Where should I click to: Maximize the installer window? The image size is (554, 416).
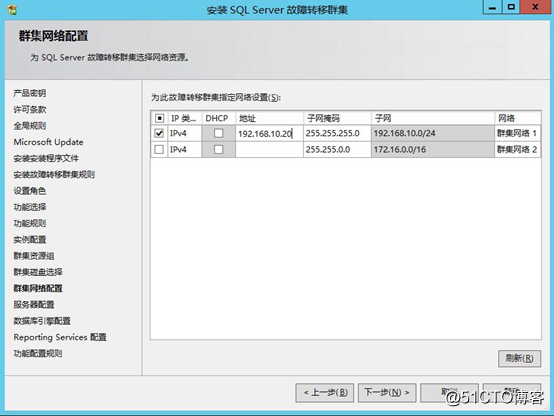pyautogui.click(x=511, y=7)
